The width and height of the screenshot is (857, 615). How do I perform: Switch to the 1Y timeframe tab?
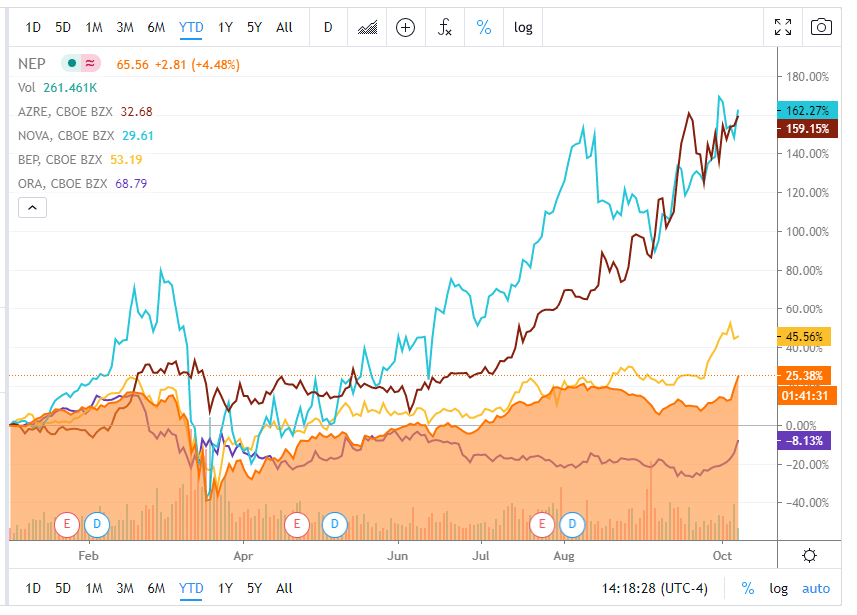225,27
